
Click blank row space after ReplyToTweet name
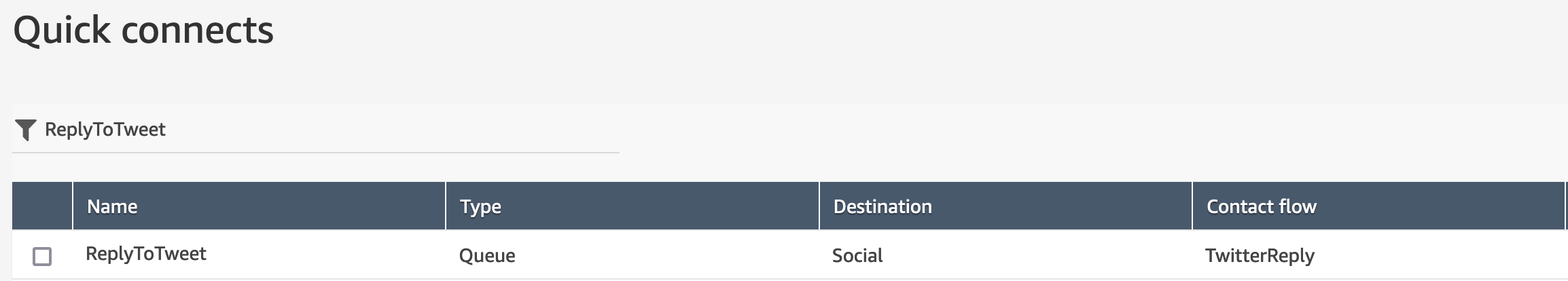tap(326, 255)
